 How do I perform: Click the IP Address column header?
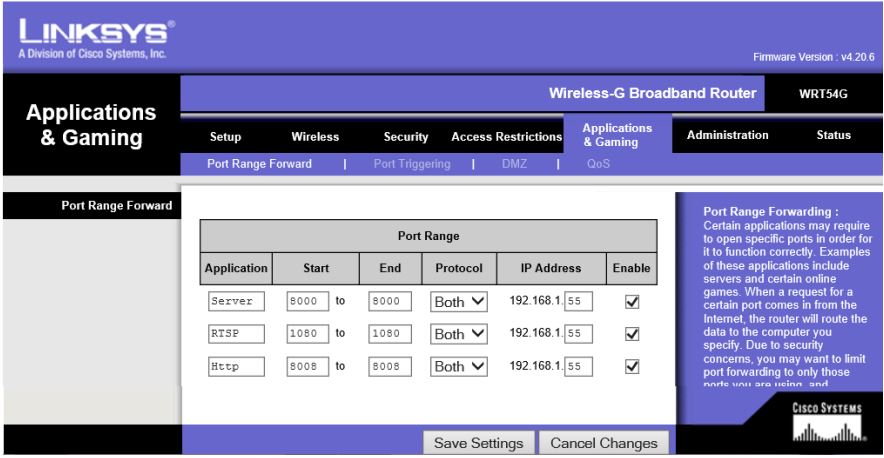[551, 268]
